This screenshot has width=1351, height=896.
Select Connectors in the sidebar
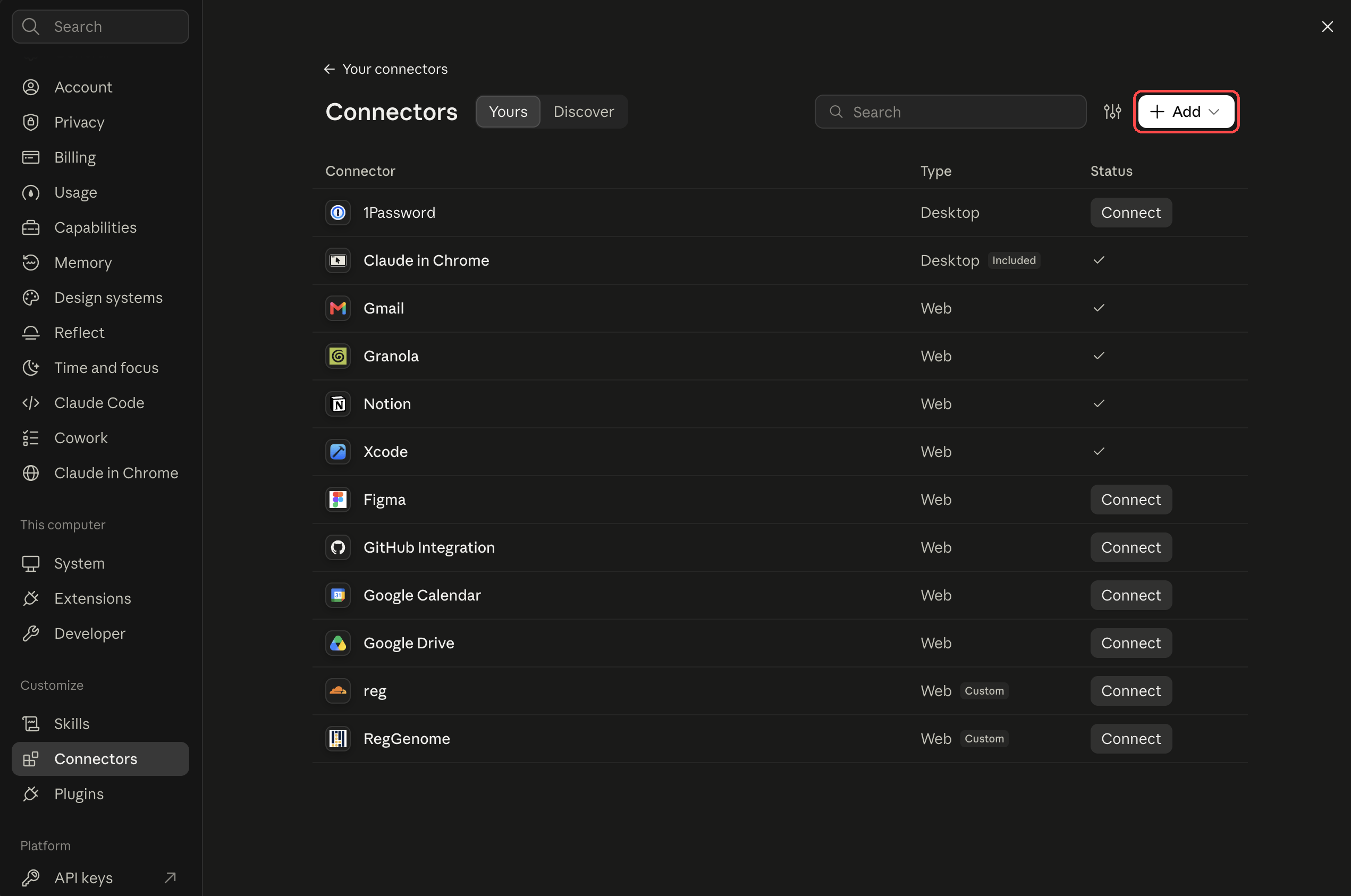[100, 758]
